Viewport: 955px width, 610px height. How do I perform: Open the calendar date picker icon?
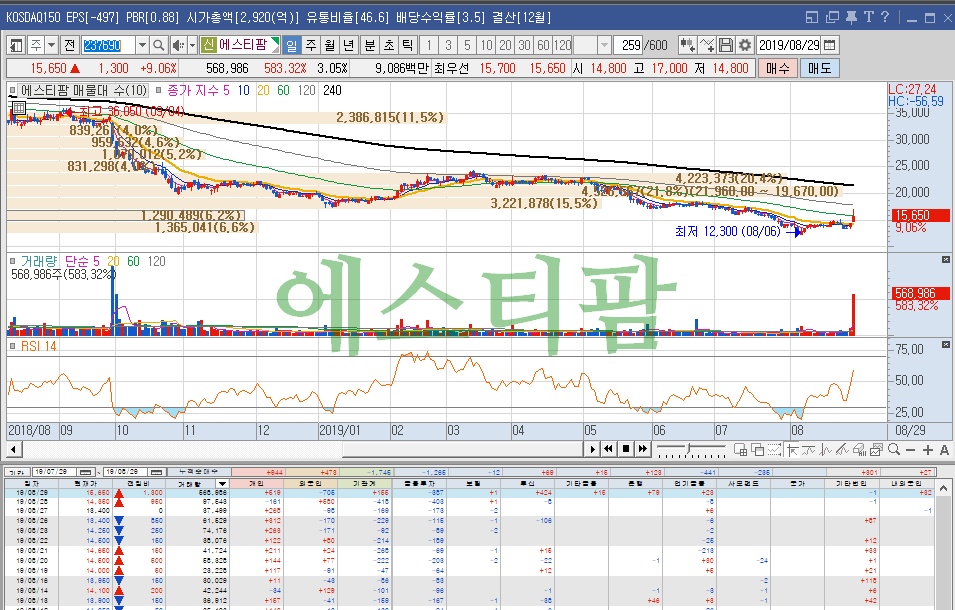point(829,45)
